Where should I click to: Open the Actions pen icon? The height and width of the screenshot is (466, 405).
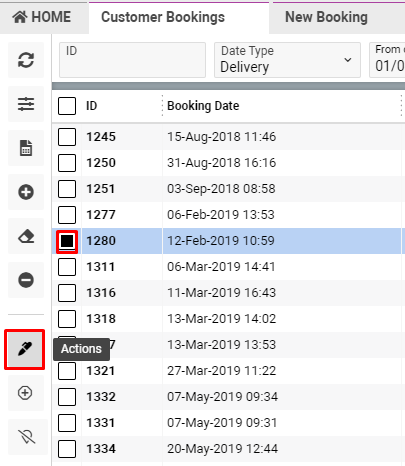(x=25, y=349)
